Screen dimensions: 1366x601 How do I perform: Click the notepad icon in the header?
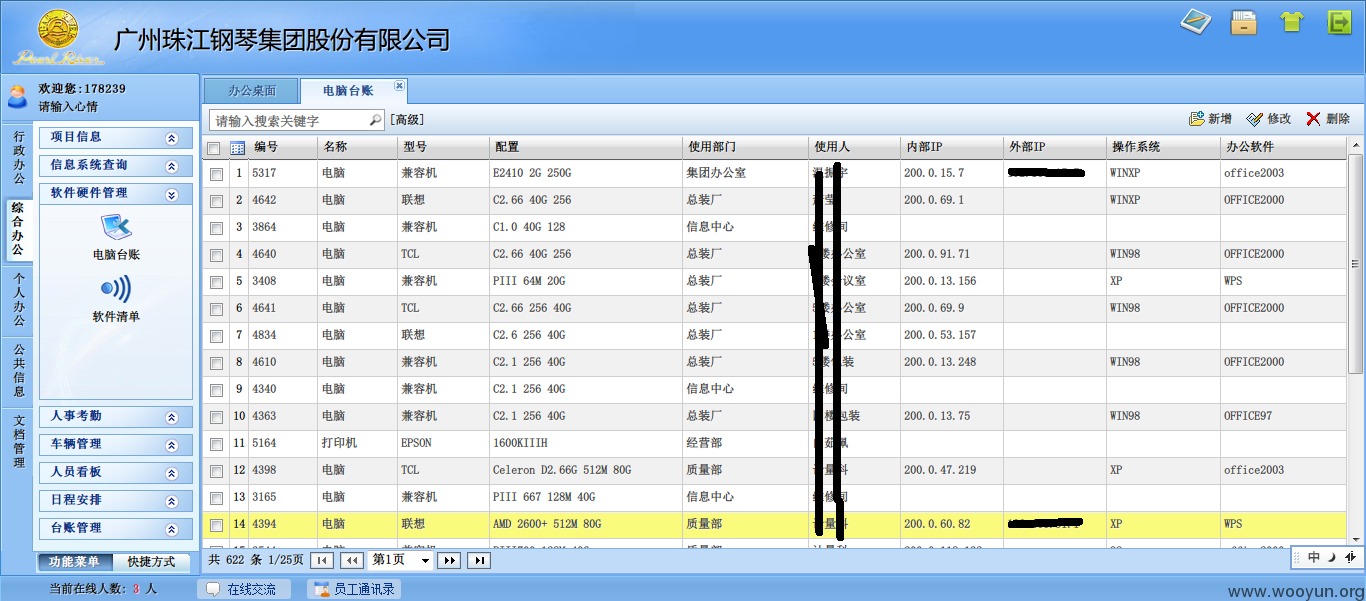pos(1195,21)
